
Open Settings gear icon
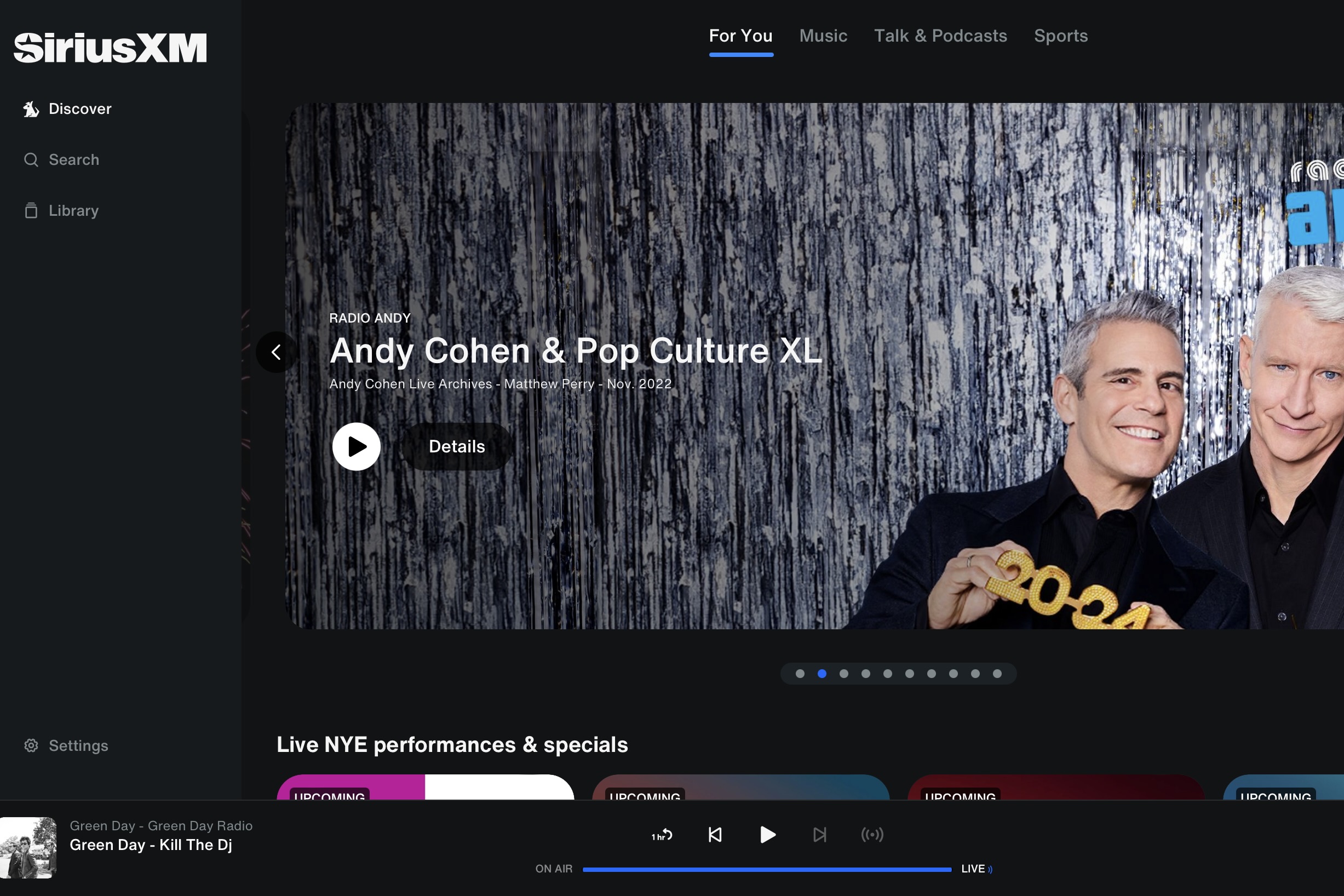pyautogui.click(x=31, y=746)
